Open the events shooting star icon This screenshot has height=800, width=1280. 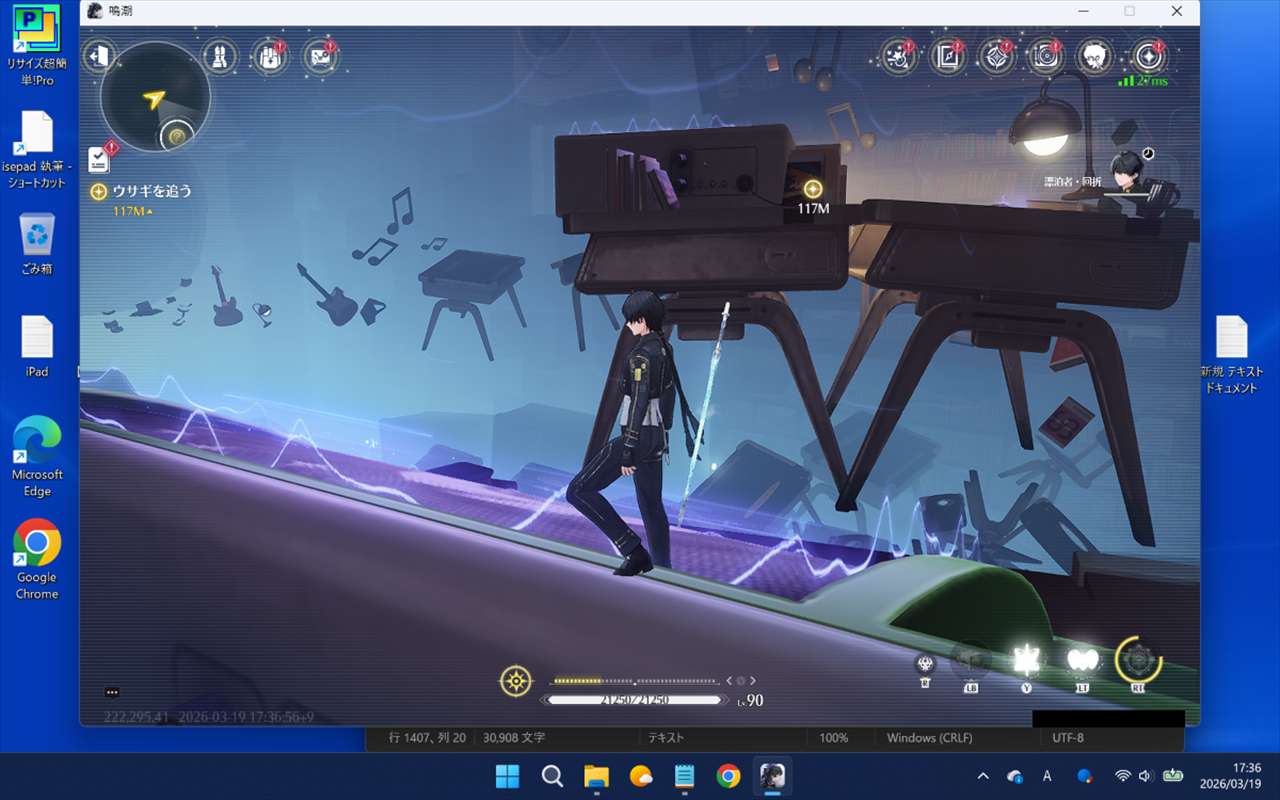tap(898, 57)
